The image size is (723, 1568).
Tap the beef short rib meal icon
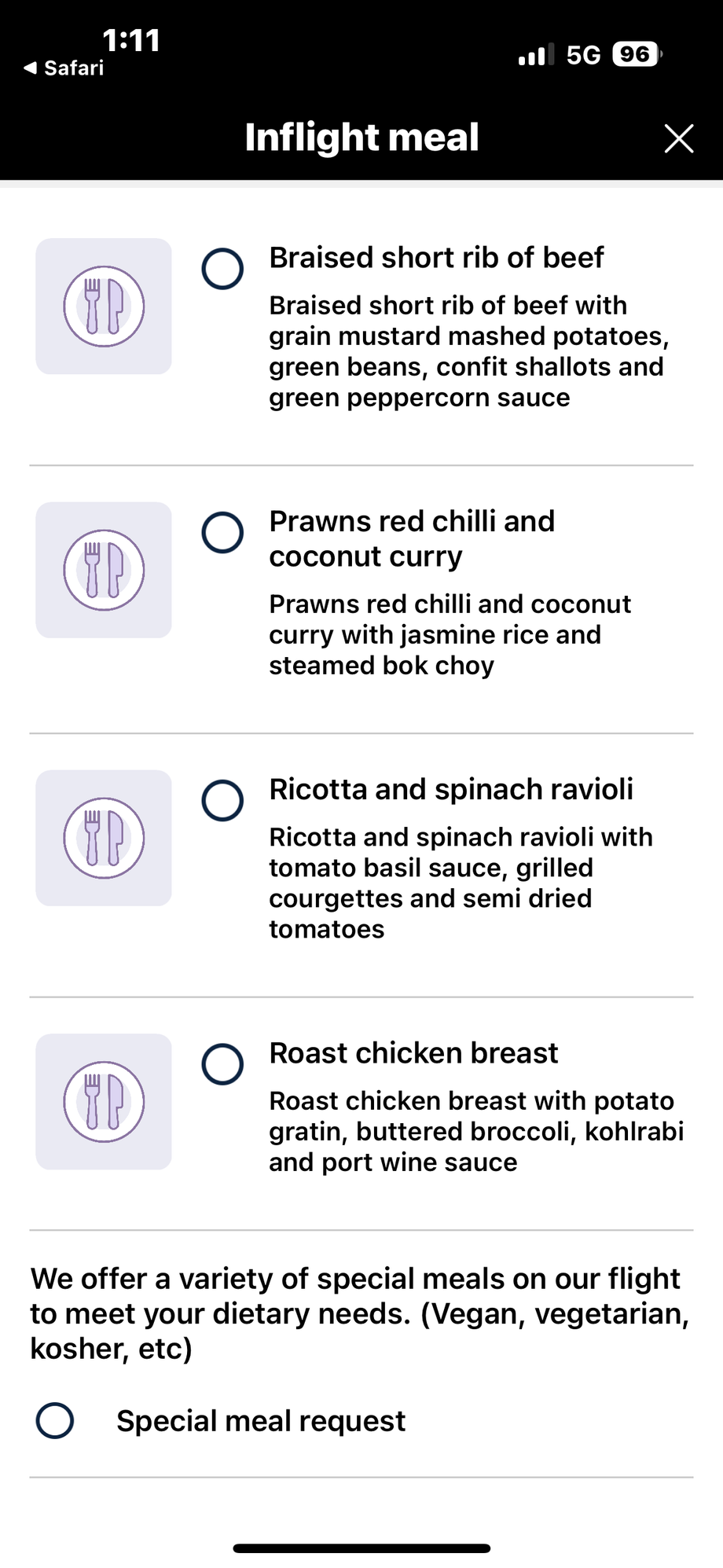pos(104,307)
